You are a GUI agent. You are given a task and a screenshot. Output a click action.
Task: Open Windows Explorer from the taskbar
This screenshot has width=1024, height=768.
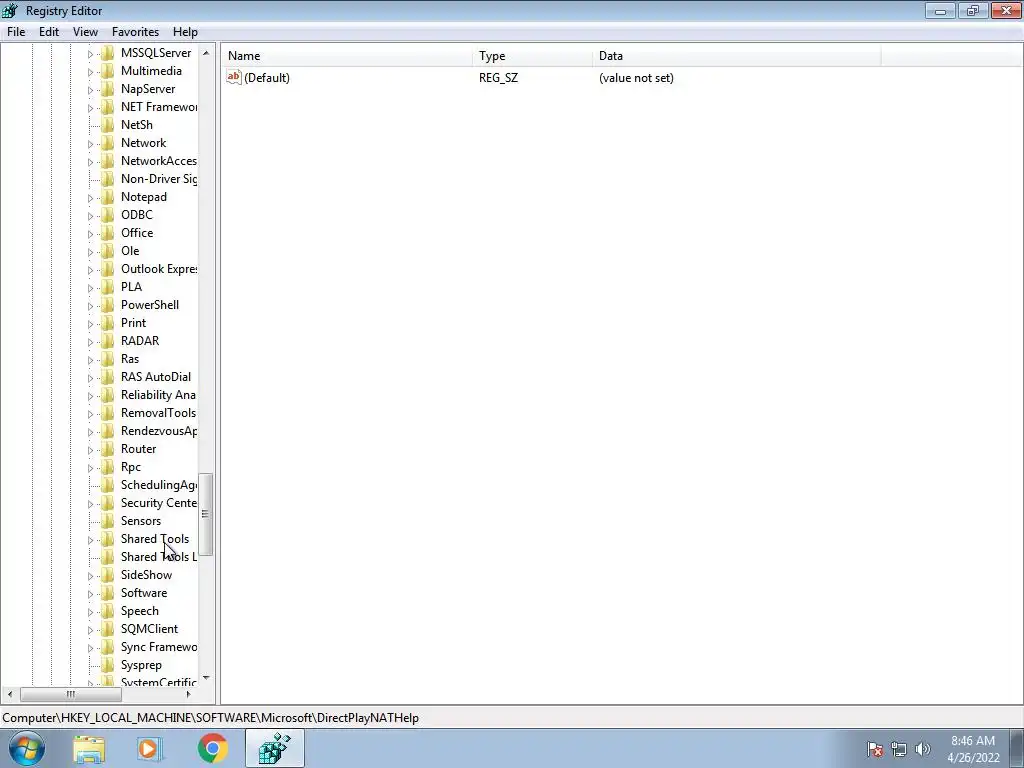(89, 749)
